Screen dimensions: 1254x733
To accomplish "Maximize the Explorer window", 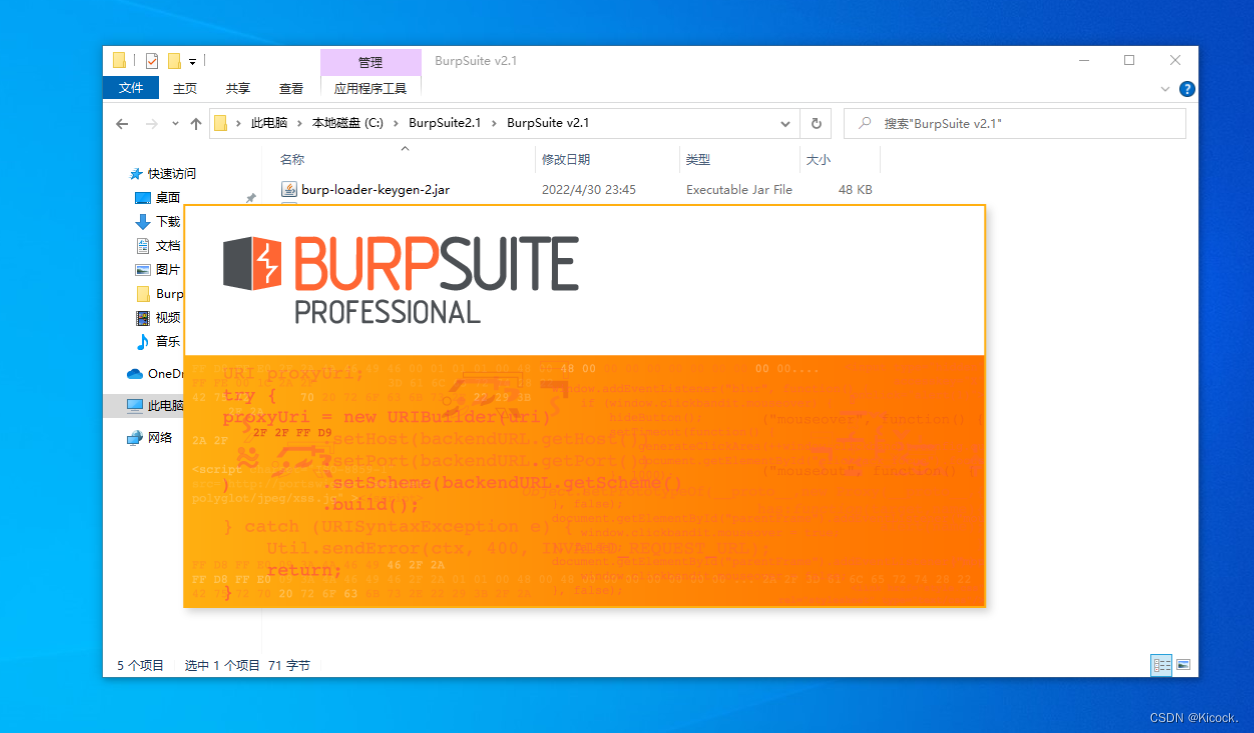I will 1129,61.
